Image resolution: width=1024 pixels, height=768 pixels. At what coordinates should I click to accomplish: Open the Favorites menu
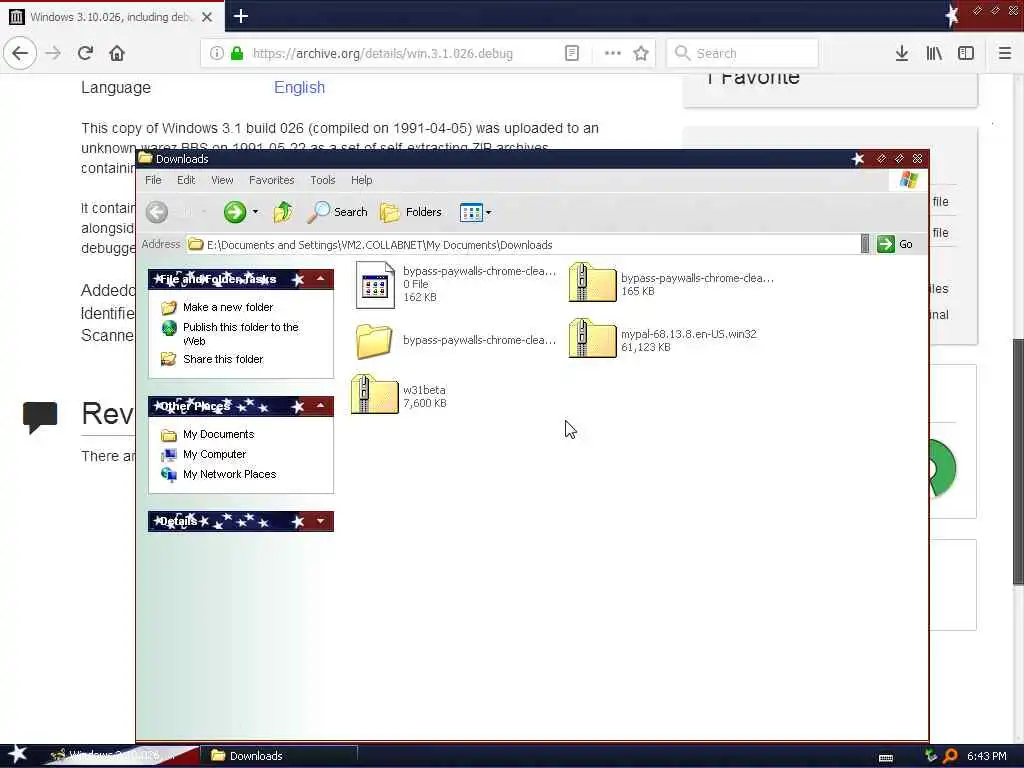(272, 180)
